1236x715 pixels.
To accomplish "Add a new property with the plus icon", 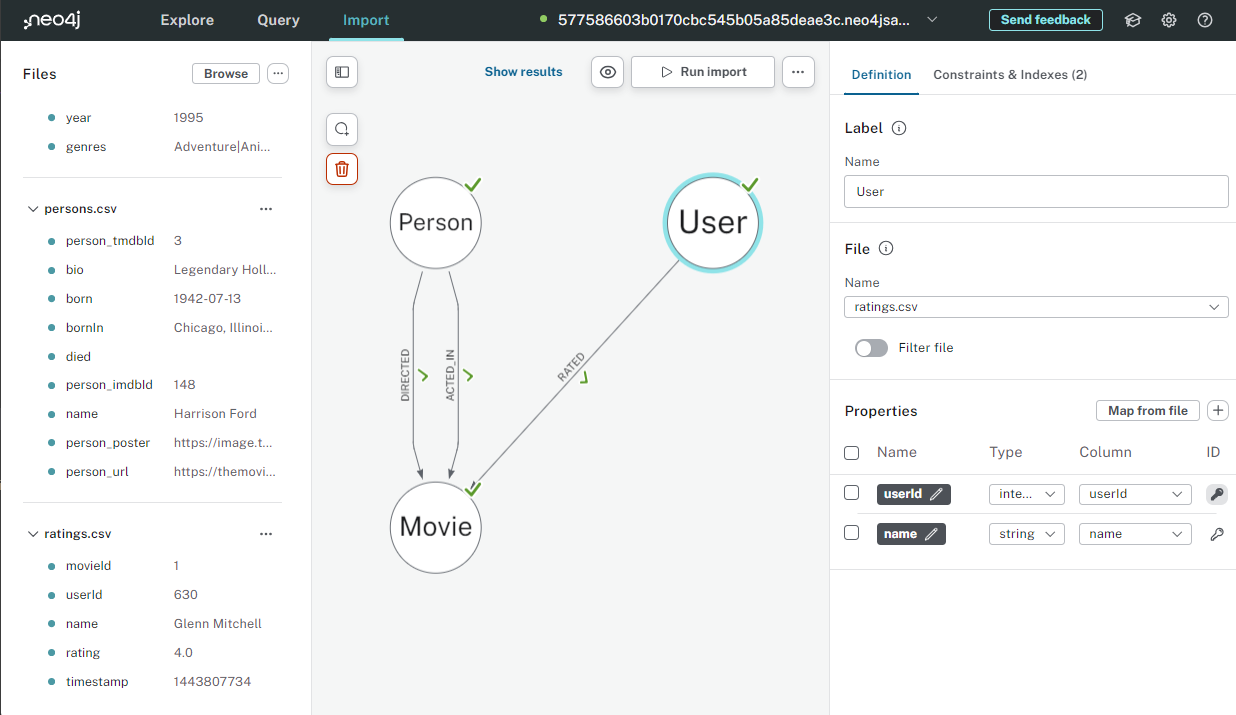I will pyautogui.click(x=1217, y=410).
